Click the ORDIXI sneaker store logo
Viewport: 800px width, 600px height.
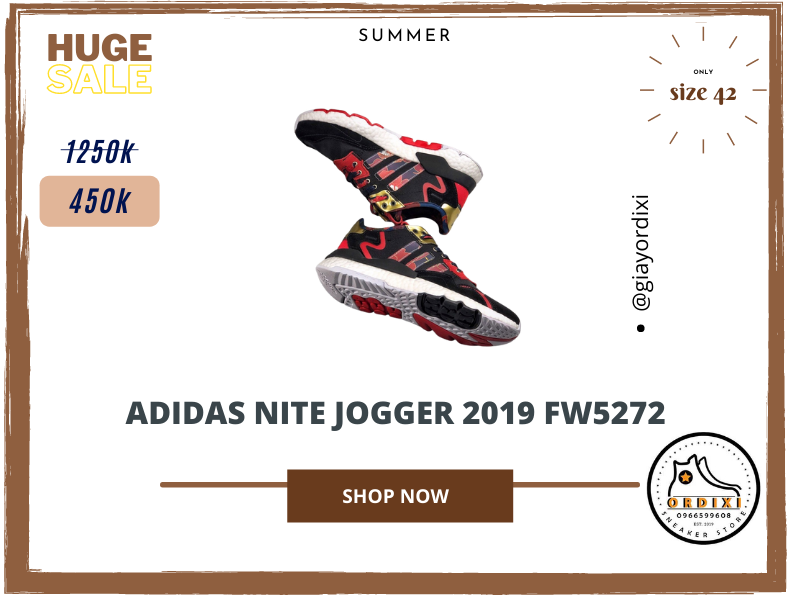click(x=704, y=488)
